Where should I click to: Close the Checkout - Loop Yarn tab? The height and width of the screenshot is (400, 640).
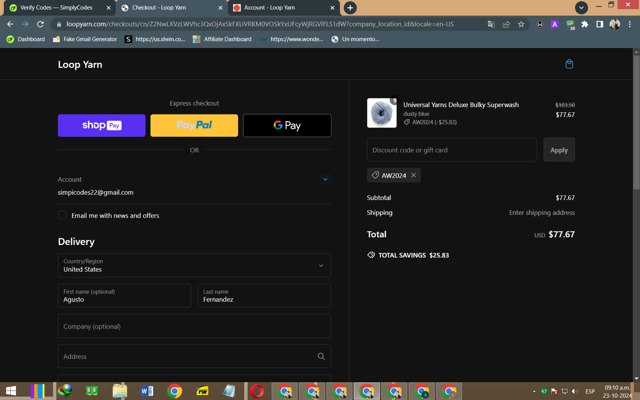(220, 8)
